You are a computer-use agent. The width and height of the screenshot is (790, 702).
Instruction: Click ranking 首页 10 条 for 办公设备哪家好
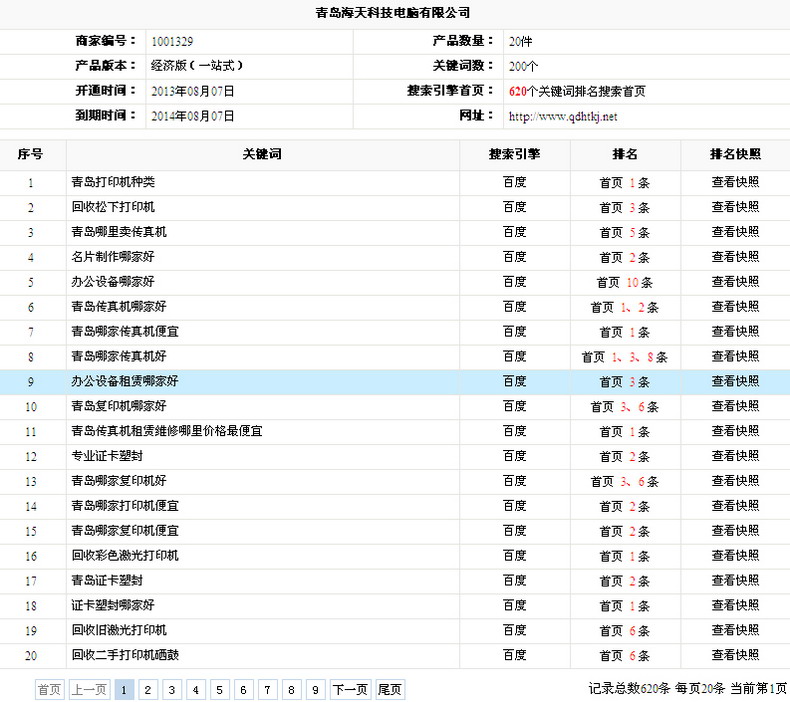pyautogui.click(x=625, y=283)
